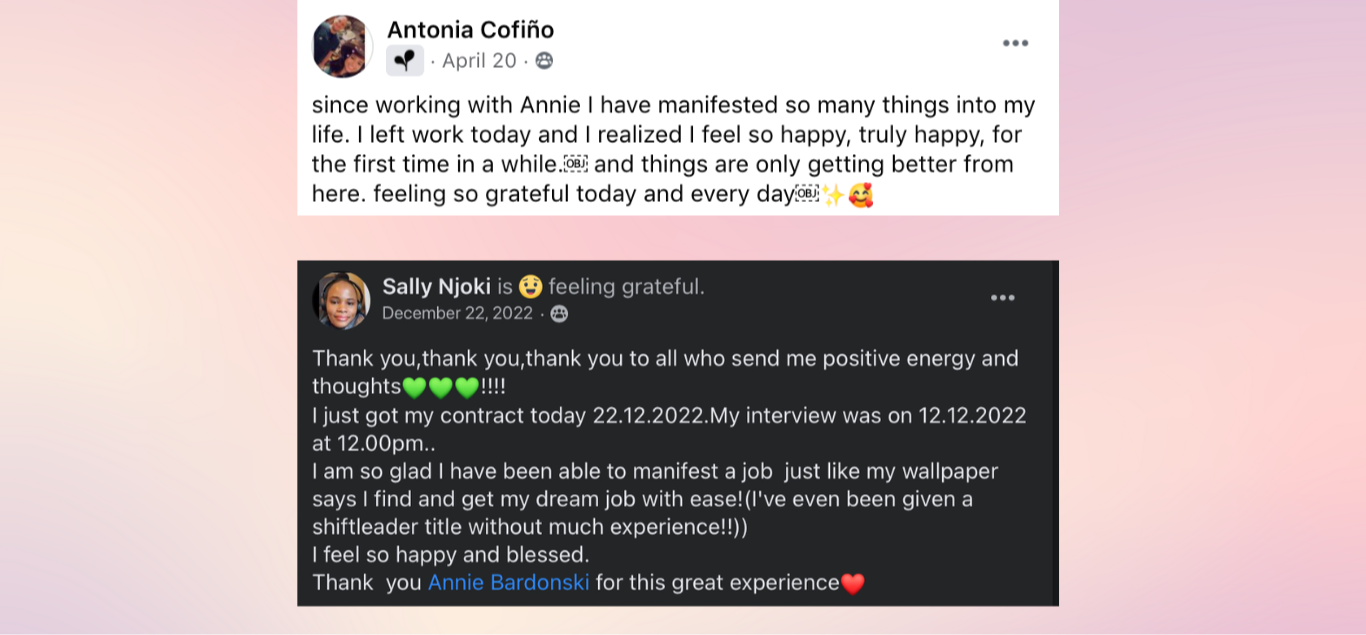Click the audience icon beside April 20
The height and width of the screenshot is (635, 1366).
click(544, 61)
